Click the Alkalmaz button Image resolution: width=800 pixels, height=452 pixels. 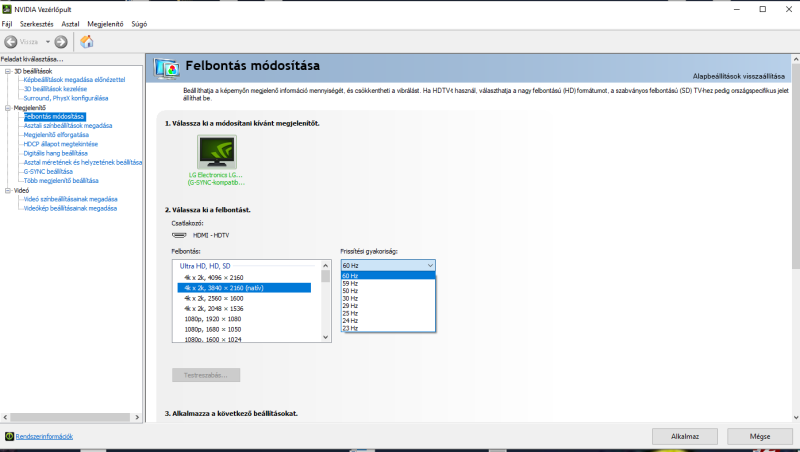685,437
